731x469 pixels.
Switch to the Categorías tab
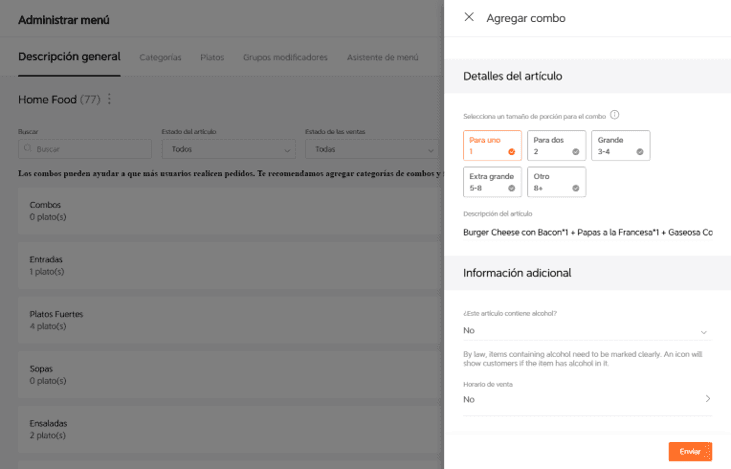(x=160, y=57)
